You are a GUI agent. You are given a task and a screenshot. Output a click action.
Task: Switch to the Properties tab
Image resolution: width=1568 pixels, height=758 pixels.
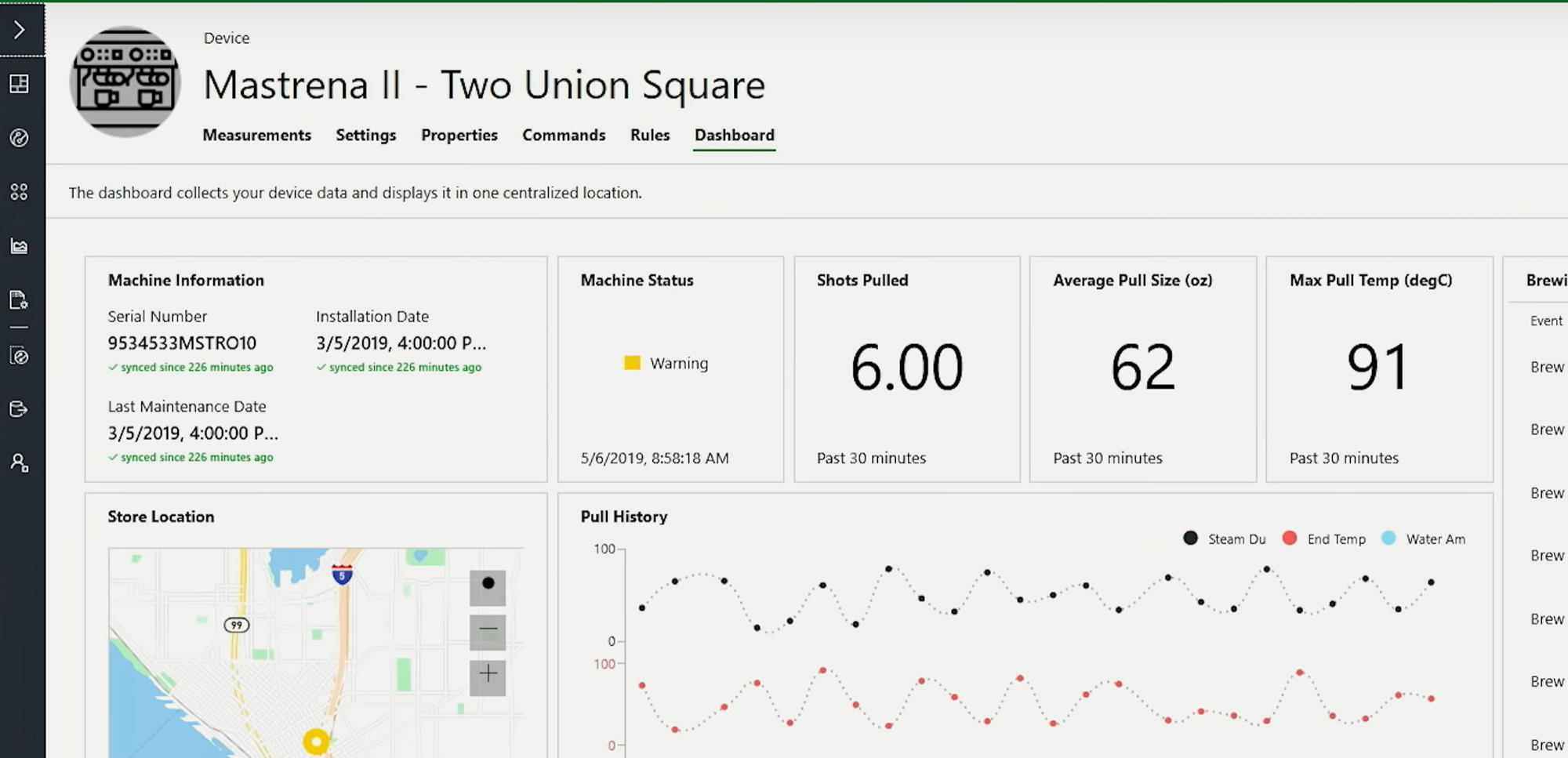pyautogui.click(x=459, y=135)
